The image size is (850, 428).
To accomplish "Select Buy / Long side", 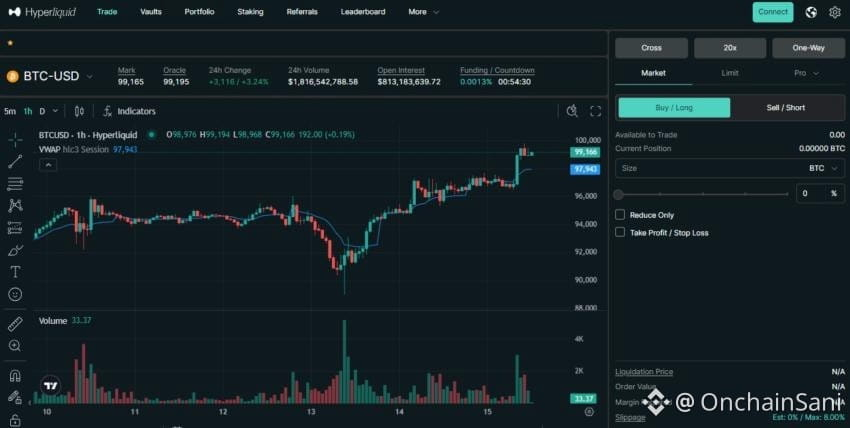I will (x=674, y=108).
